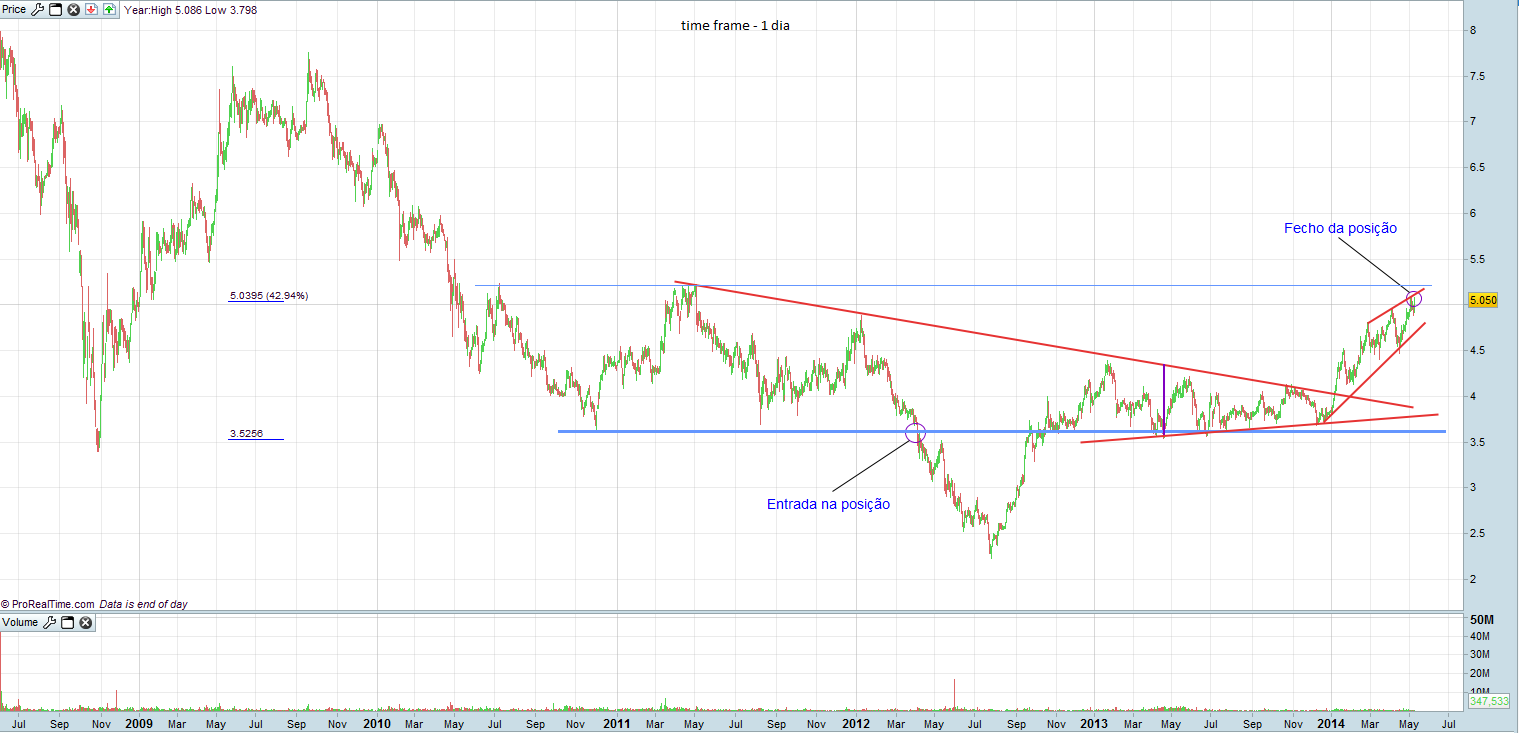The height and width of the screenshot is (733, 1519).
Task: Open the Volume indicator settings wrench
Action: pyautogui.click(x=50, y=623)
